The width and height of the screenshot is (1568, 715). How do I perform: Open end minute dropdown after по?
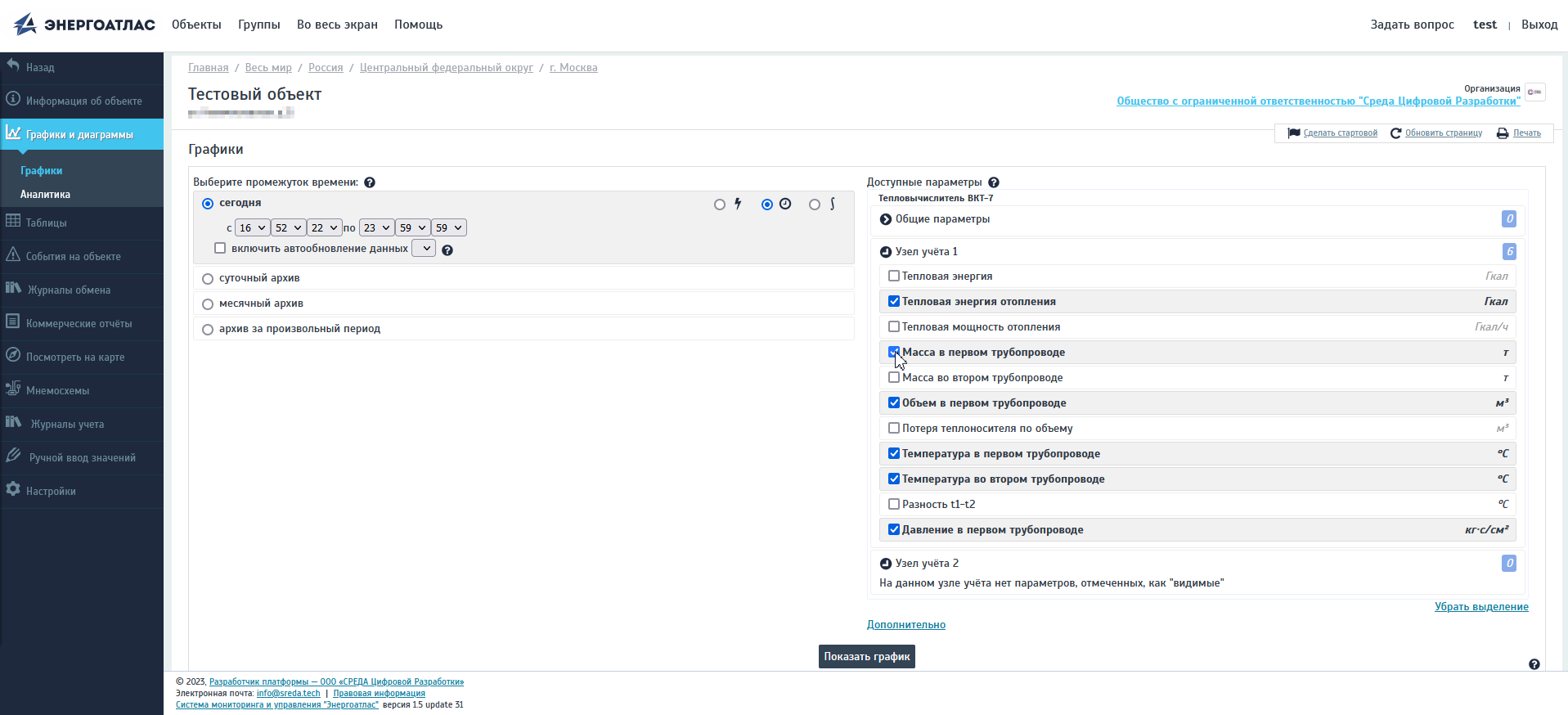click(412, 228)
